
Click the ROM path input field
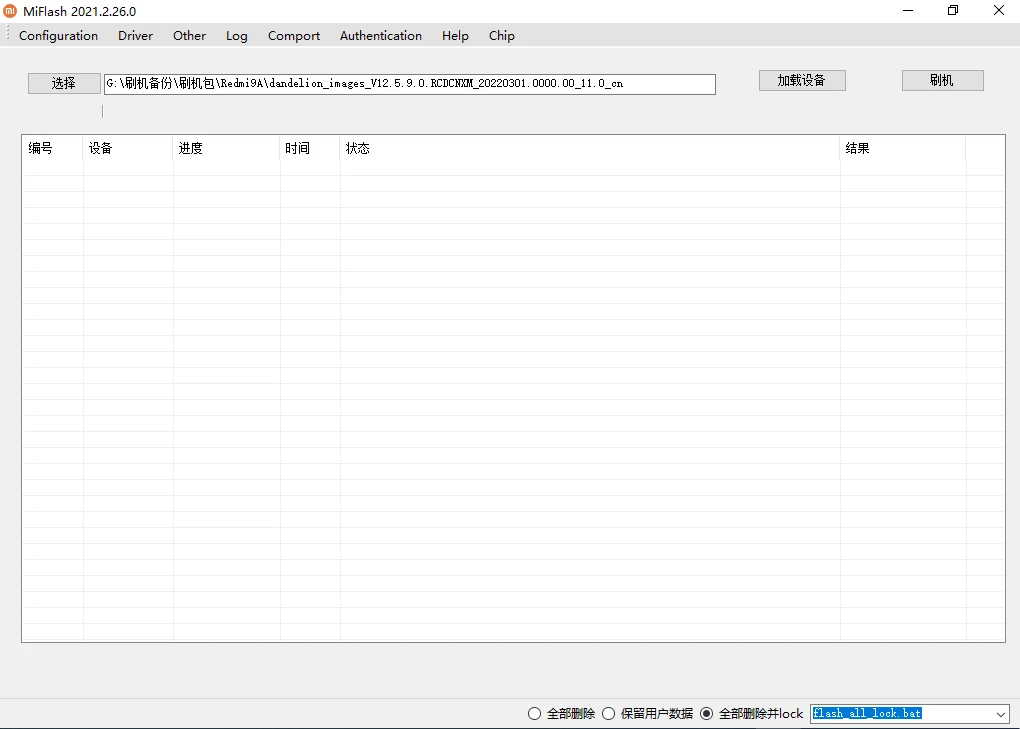[410, 84]
